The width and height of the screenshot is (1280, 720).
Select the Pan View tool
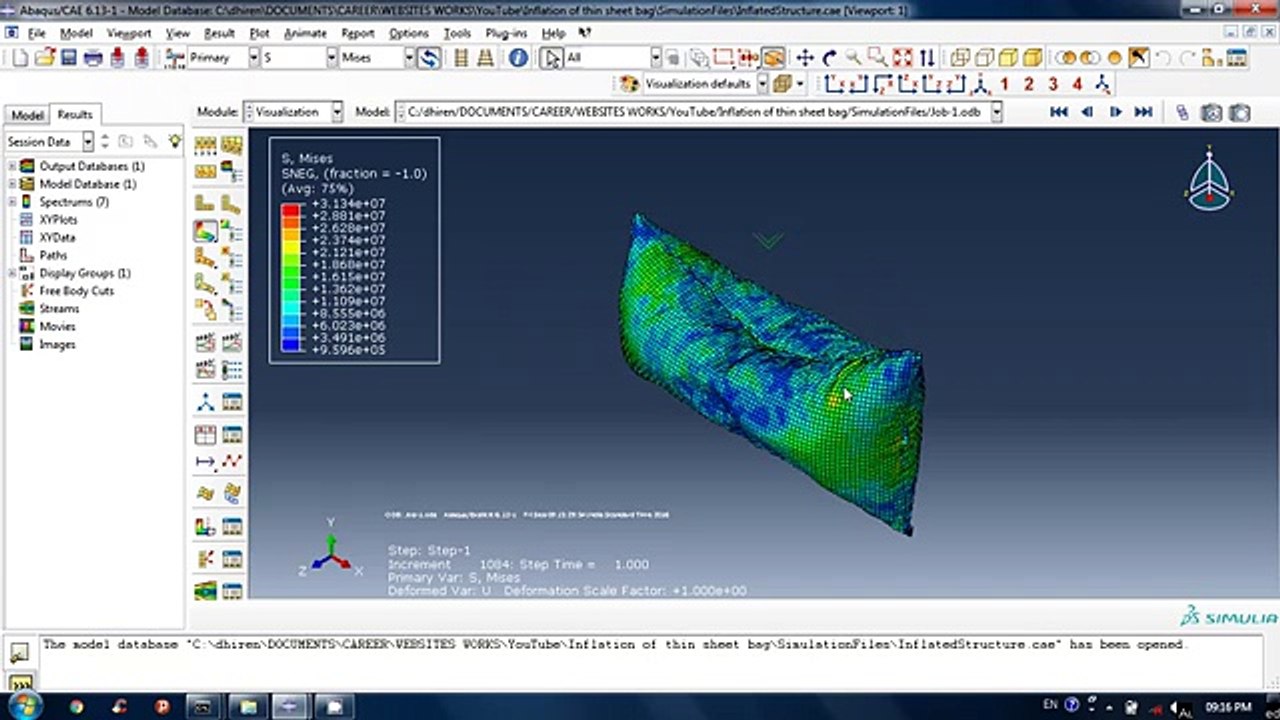click(x=805, y=58)
